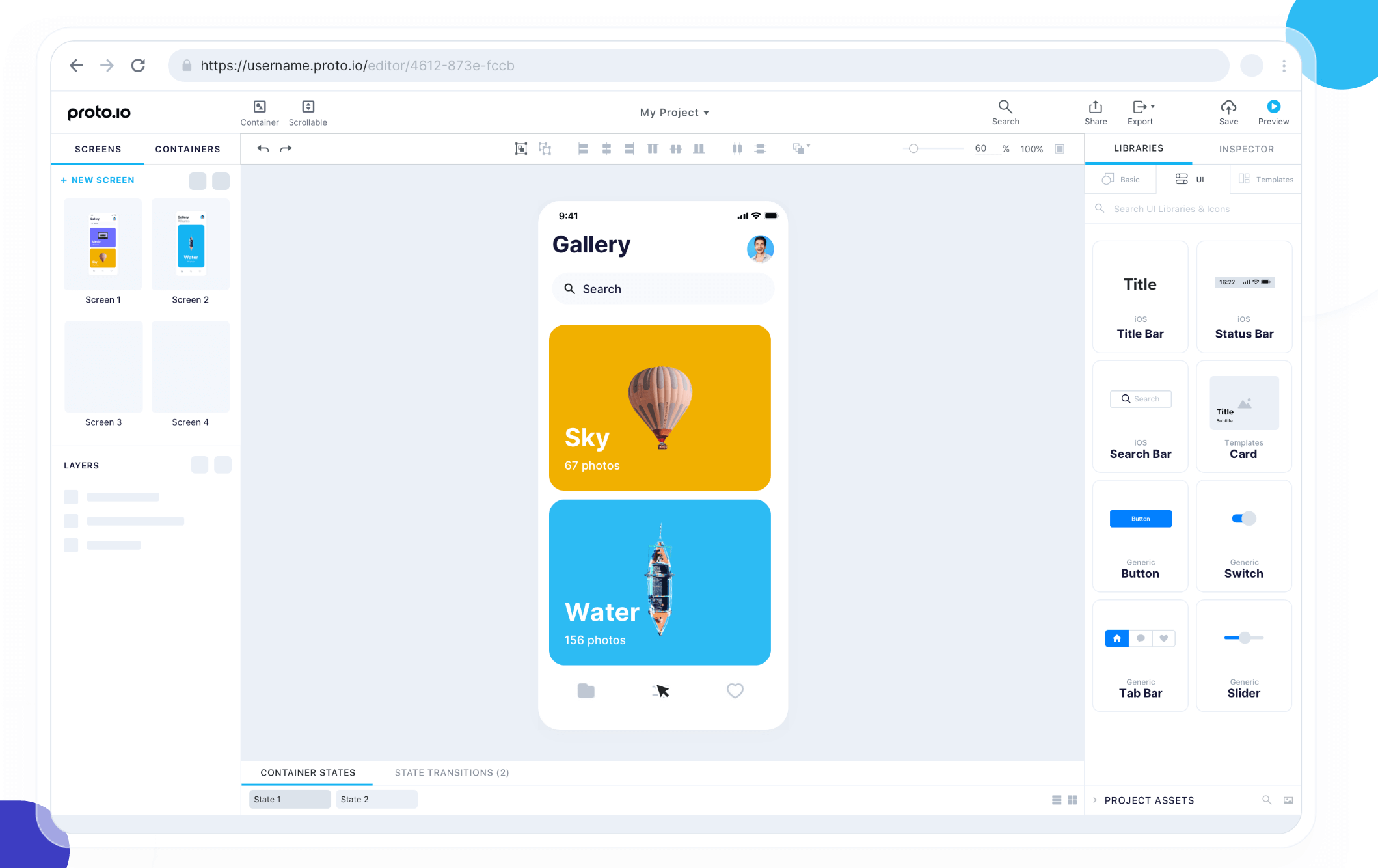The image size is (1378, 868).
Task: Click the heart icon in phone mockup
Action: 735,690
